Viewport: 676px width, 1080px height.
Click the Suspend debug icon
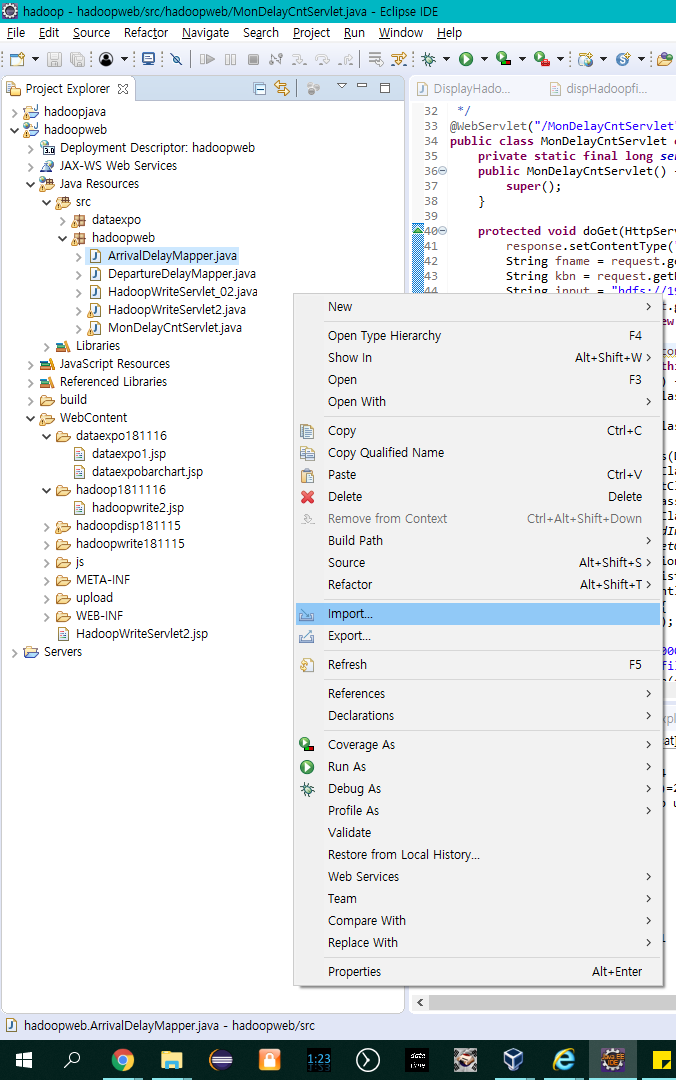[230, 59]
